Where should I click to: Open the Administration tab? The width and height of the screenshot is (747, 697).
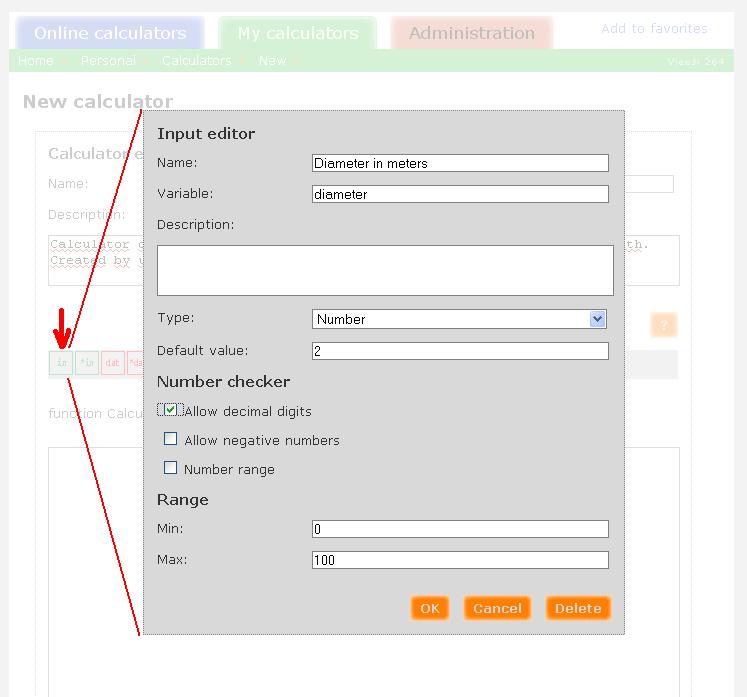pos(472,33)
